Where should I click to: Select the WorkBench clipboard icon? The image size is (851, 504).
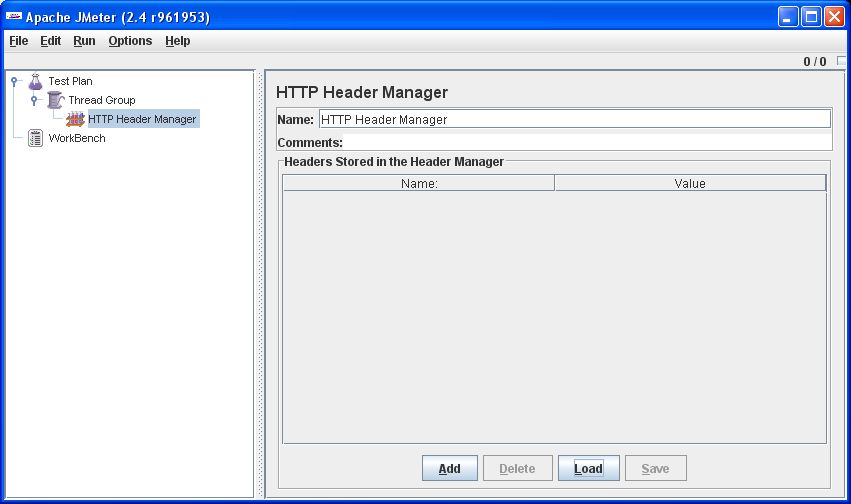36,138
